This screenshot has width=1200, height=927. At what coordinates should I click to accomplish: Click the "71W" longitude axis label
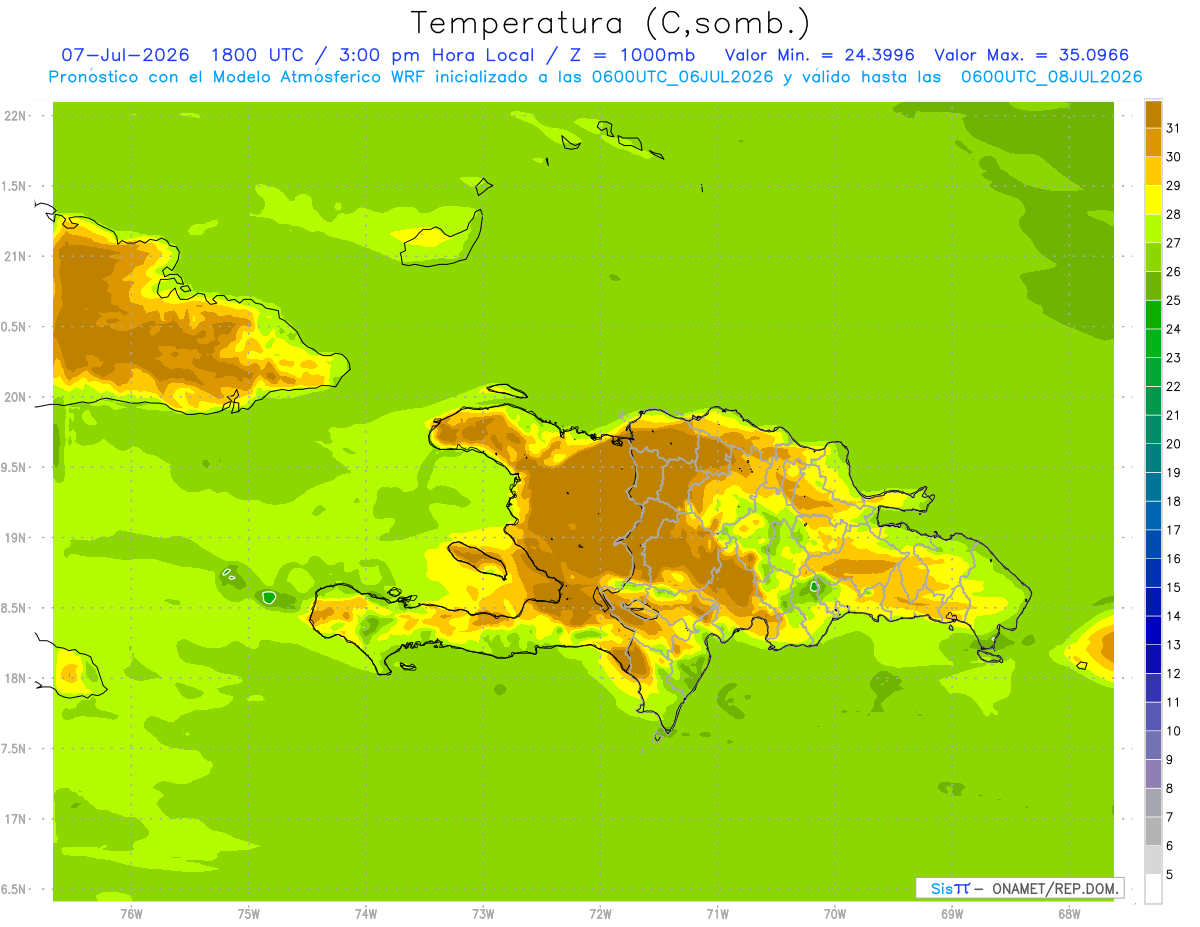pos(718,913)
